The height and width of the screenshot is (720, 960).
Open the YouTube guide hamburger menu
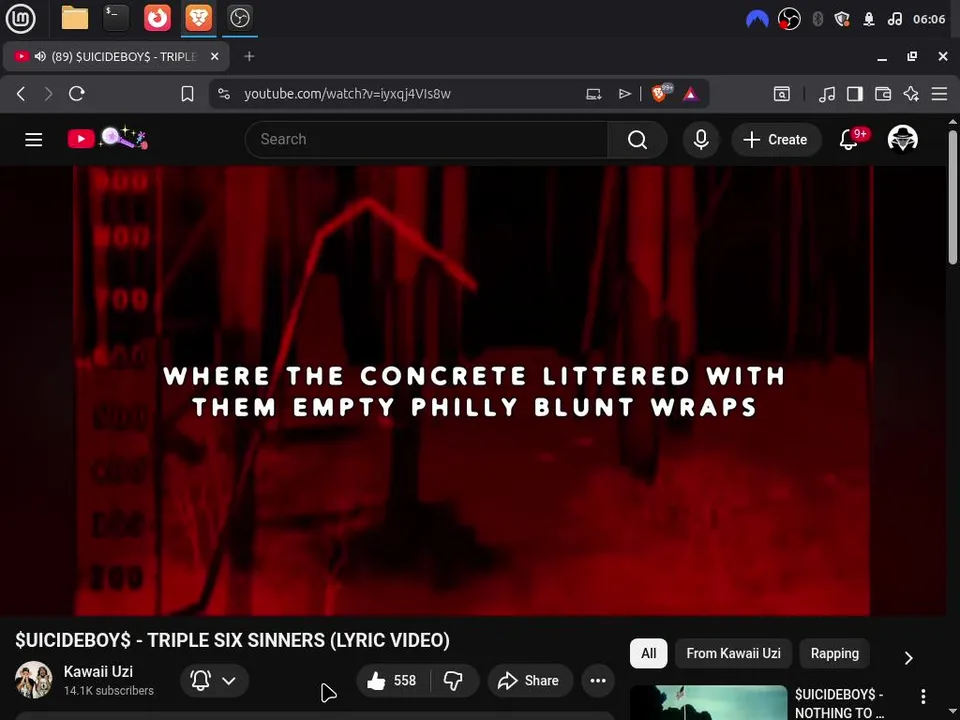[x=34, y=140]
